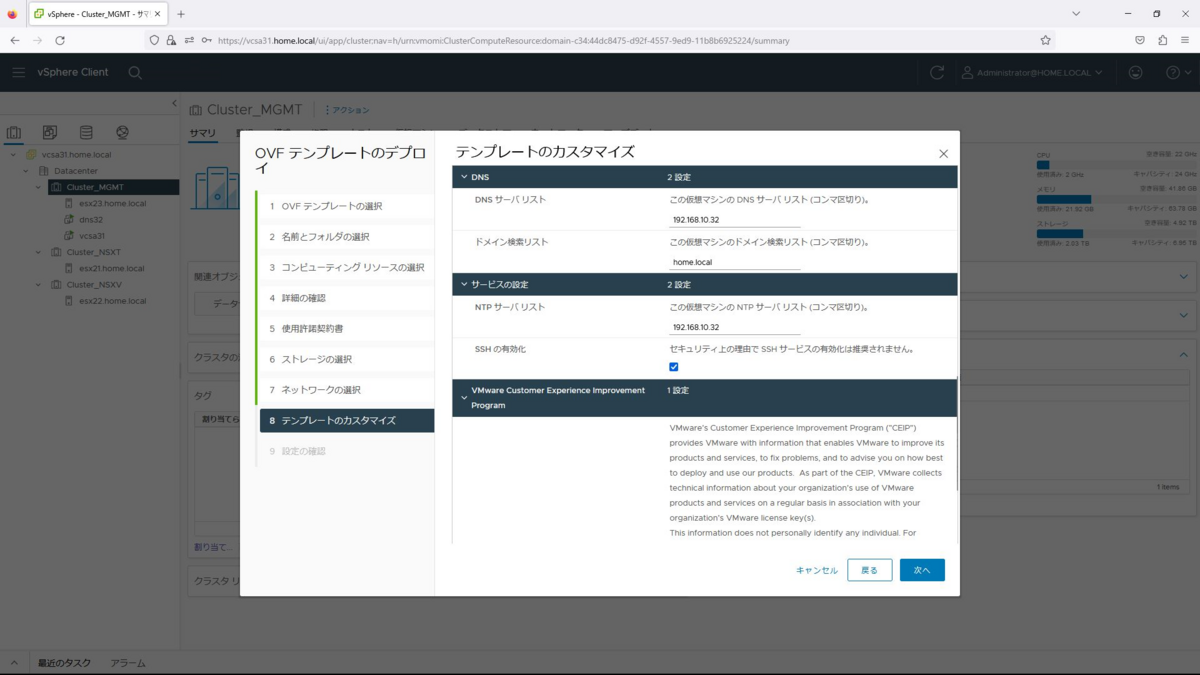Collapse the vcsa31.home.local tree node
This screenshot has width=1200, height=675.
click(x=13, y=155)
